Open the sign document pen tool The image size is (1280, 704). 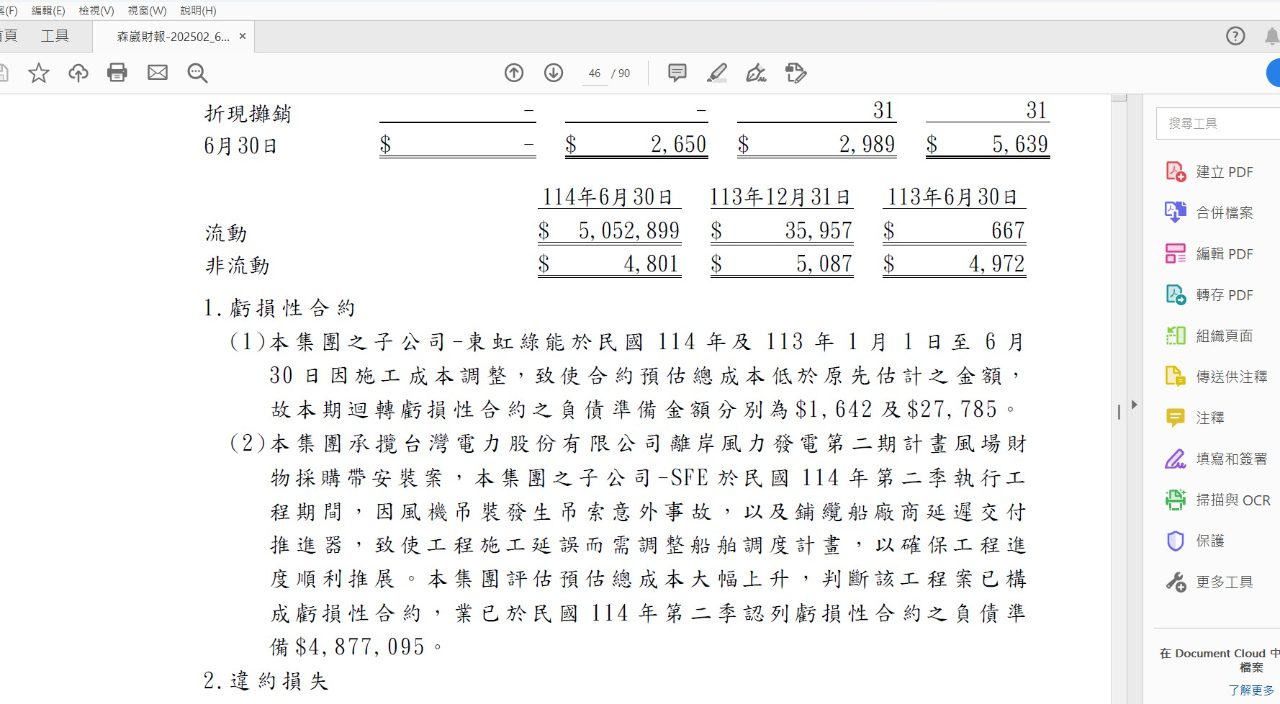pos(756,73)
